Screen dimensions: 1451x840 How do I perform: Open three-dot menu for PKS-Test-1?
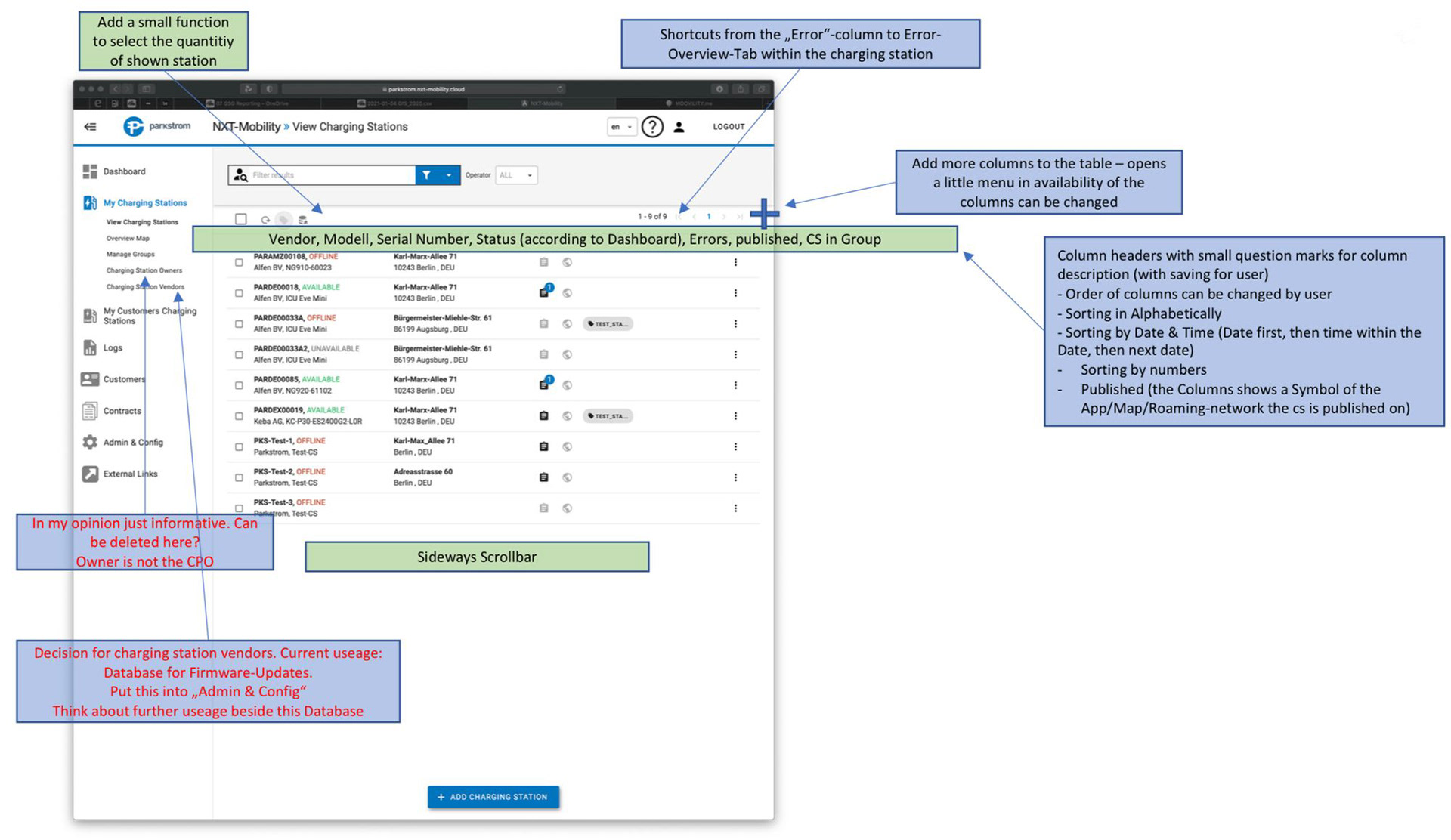pyautogui.click(x=735, y=446)
